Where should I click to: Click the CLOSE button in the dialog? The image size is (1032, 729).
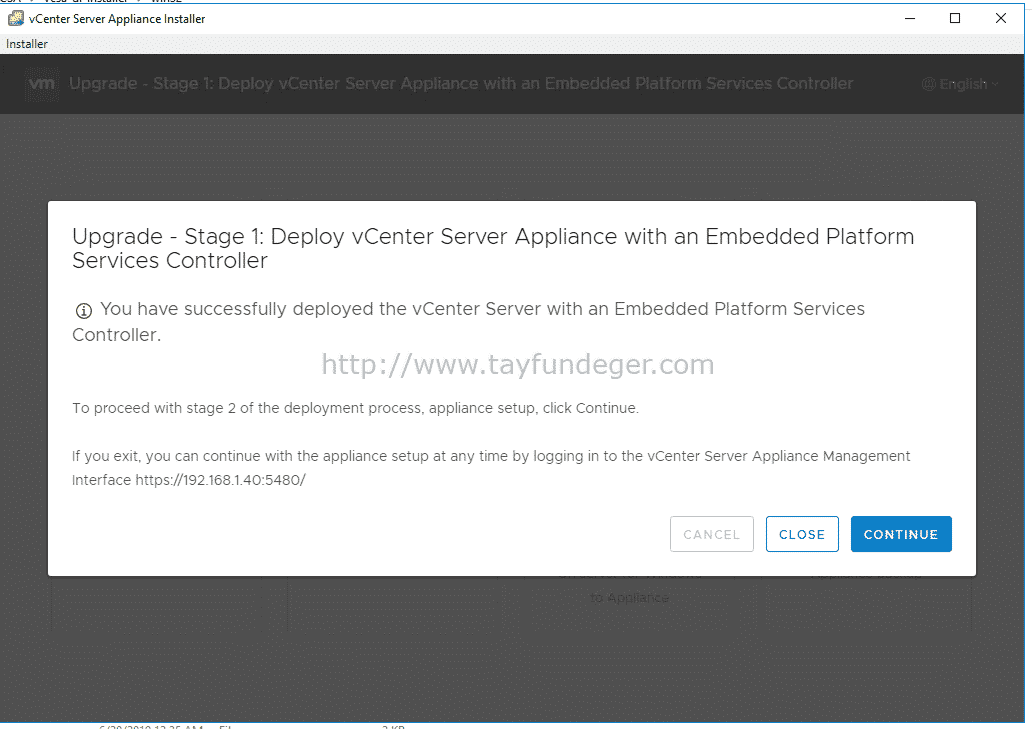point(802,534)
